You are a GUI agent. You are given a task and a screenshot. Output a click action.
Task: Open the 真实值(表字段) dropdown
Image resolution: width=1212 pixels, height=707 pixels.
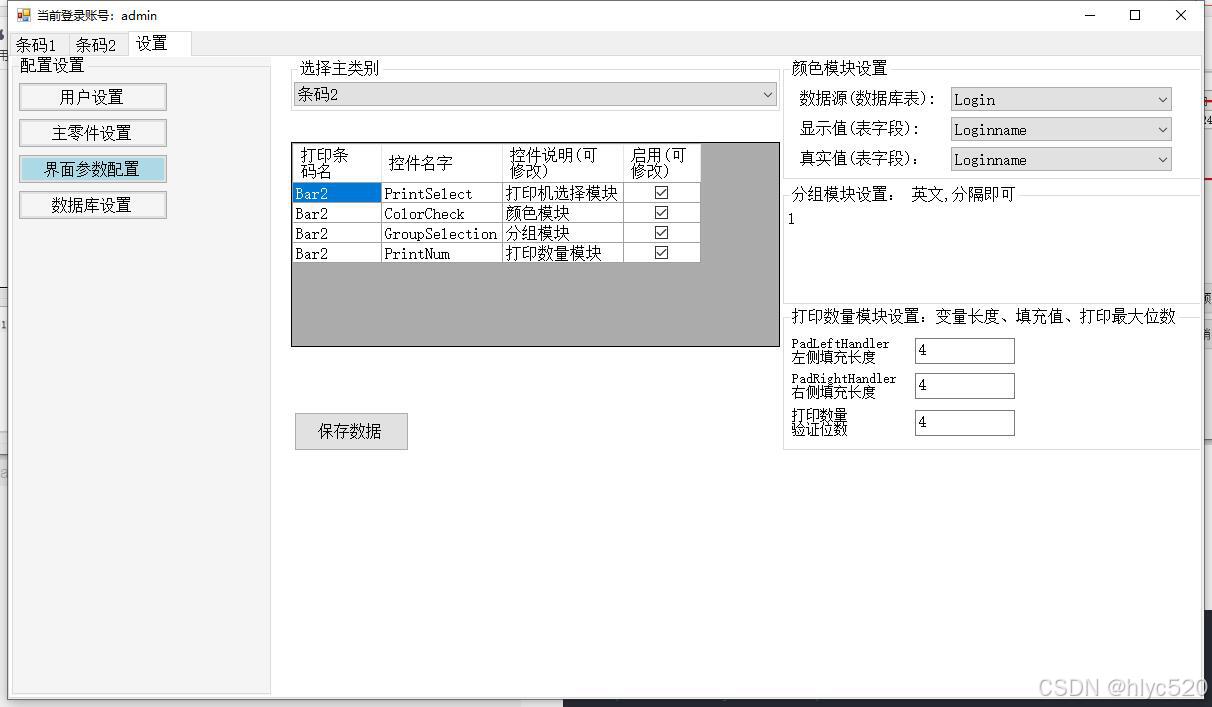coord(1061,159)
